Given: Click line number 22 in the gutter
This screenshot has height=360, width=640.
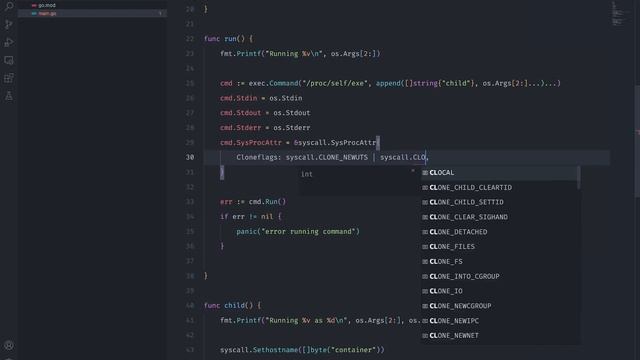Looking at the screenshot, I should [x=190, y=39].
